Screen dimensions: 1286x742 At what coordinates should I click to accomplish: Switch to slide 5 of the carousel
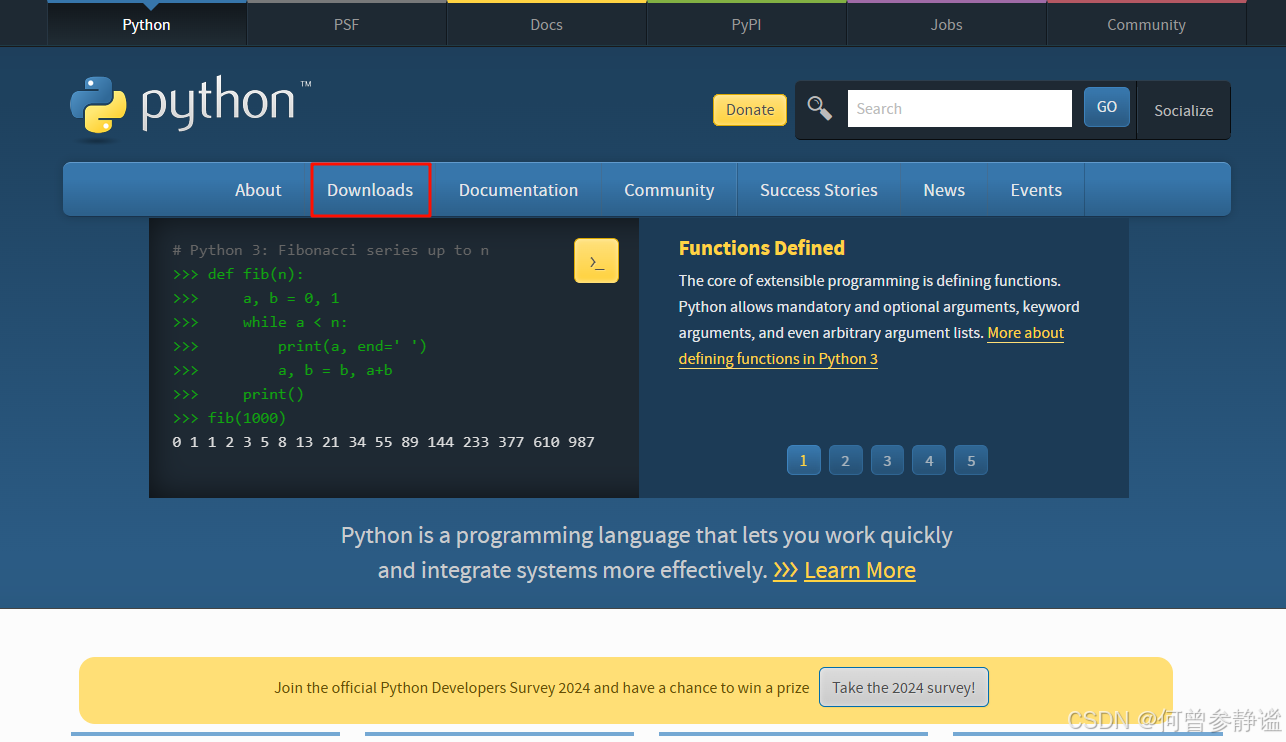[x=971, y=461]
